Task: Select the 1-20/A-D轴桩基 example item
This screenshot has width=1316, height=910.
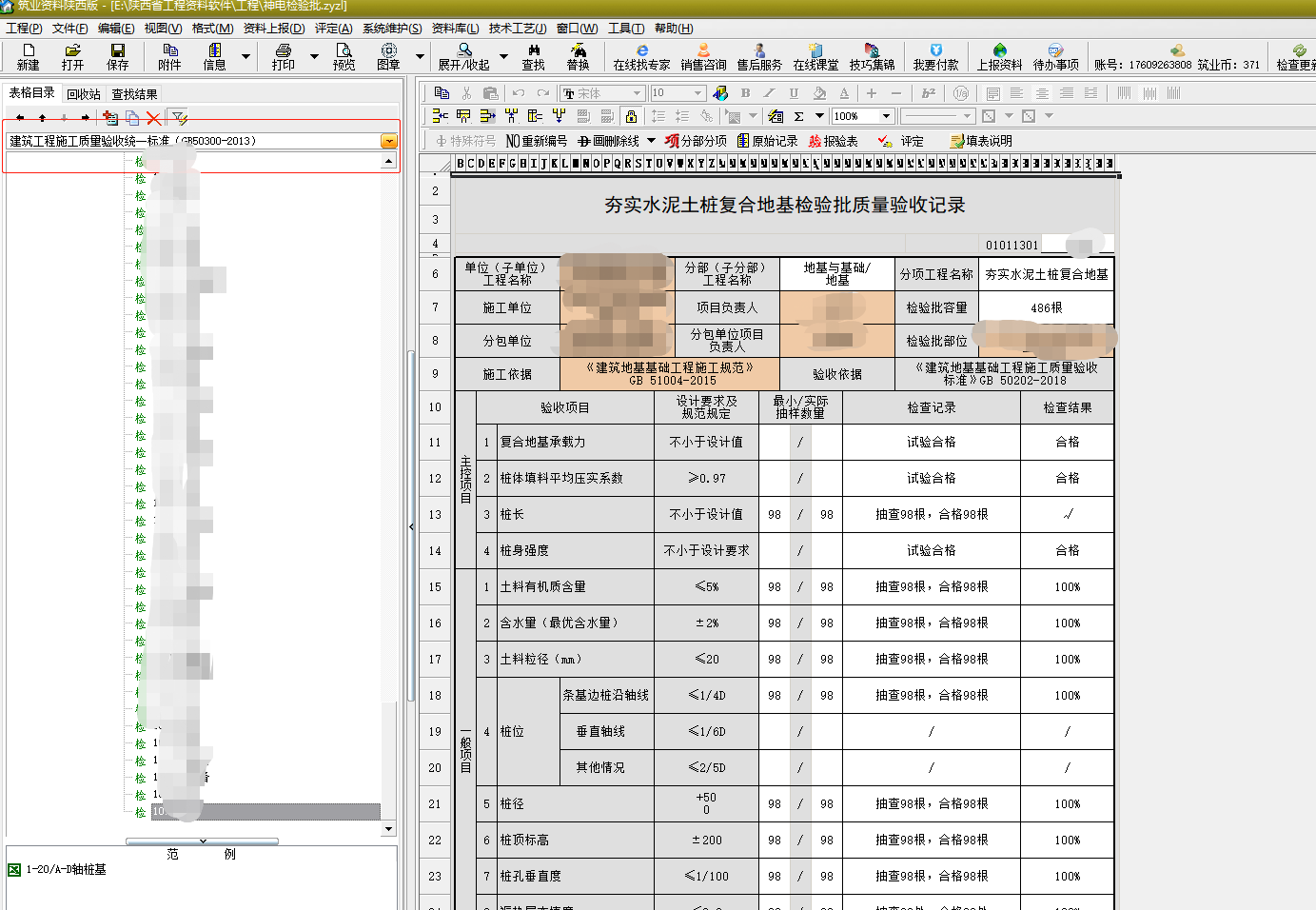Action: (x=57, y=869)
